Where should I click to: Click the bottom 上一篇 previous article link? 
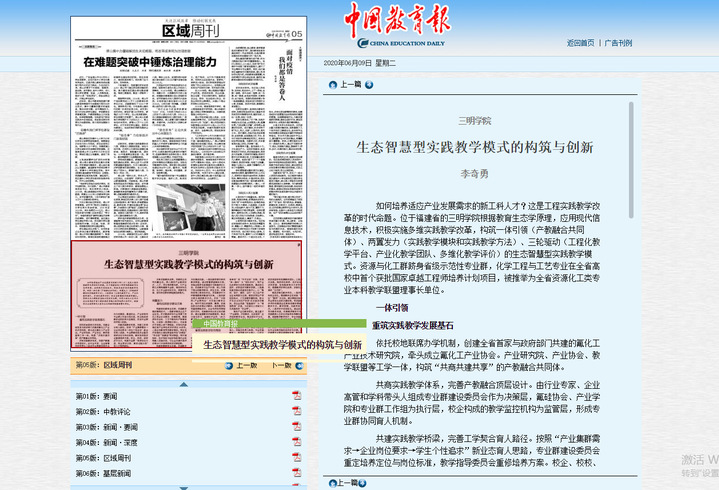pyautogui.click(x=348, y=483)
